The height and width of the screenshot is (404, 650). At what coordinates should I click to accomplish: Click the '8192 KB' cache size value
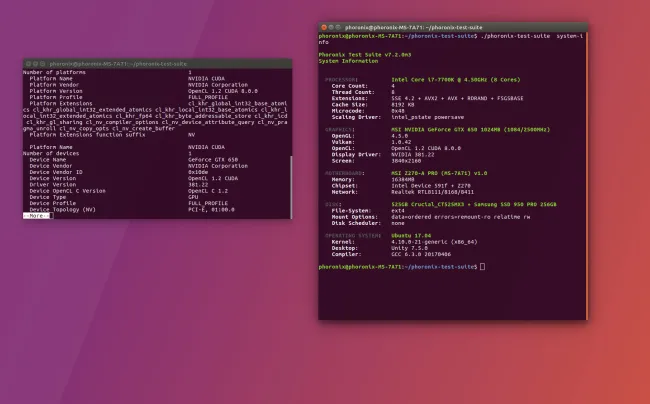coord(403,104)
